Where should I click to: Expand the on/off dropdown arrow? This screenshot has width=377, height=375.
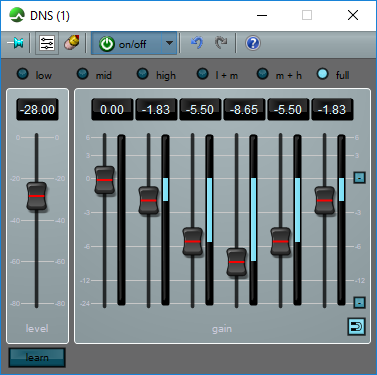tap(169, 43)
